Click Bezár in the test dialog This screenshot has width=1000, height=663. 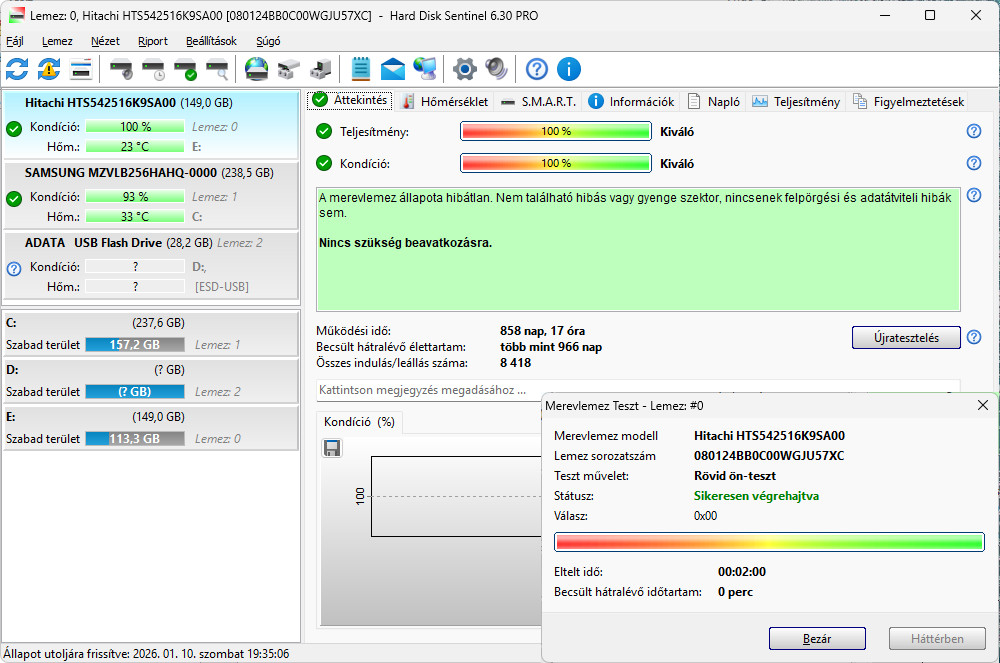pos(817,638)
